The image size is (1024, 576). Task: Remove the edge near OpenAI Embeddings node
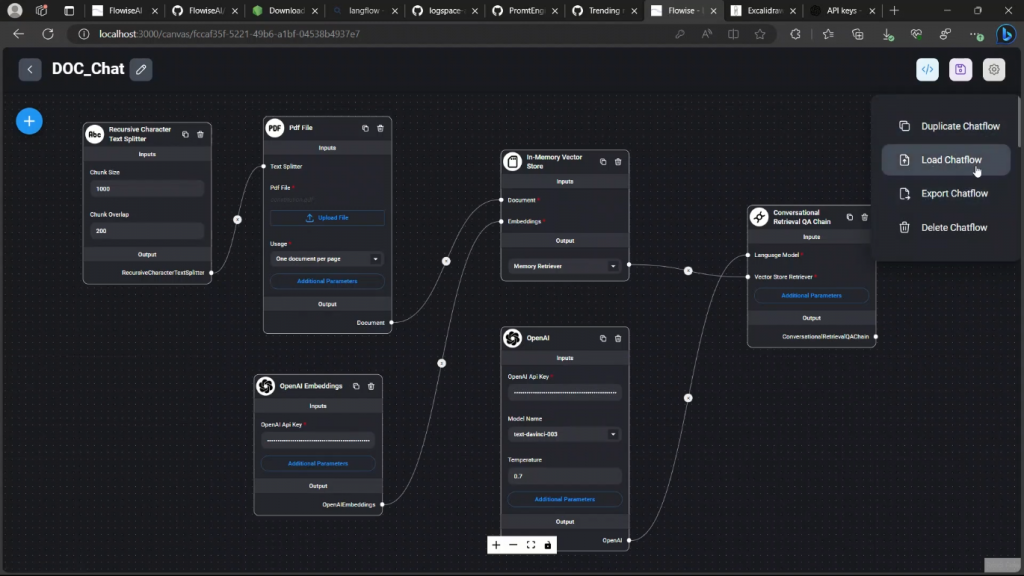tap(441, 363)
